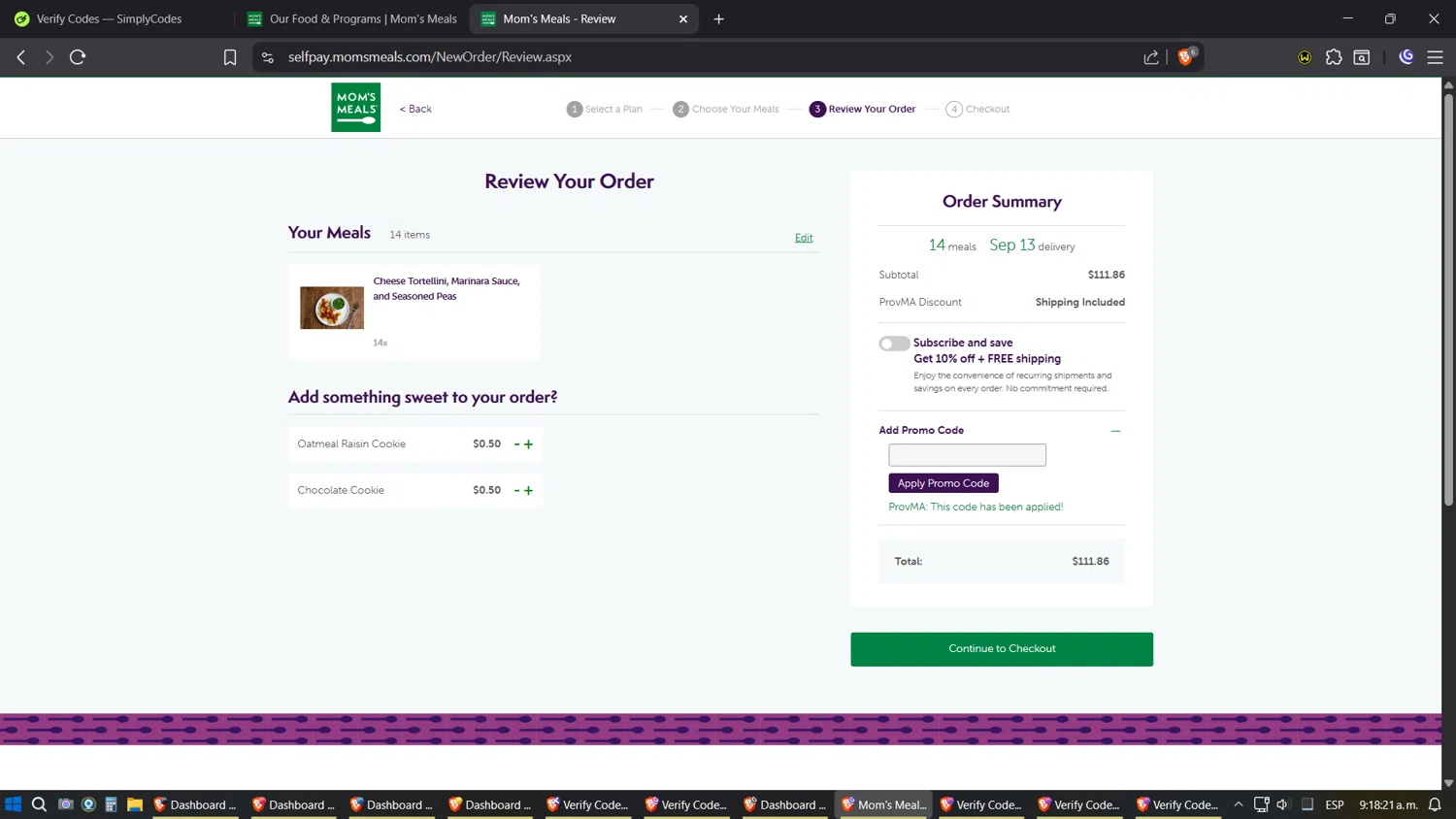Click the Chocolate Cookie label

[341, 490]
